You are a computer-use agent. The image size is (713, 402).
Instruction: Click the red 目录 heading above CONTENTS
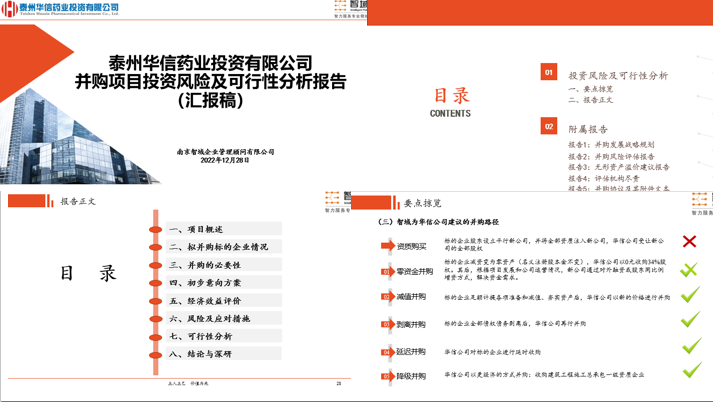pyautogui.click(x=451, y=95)
